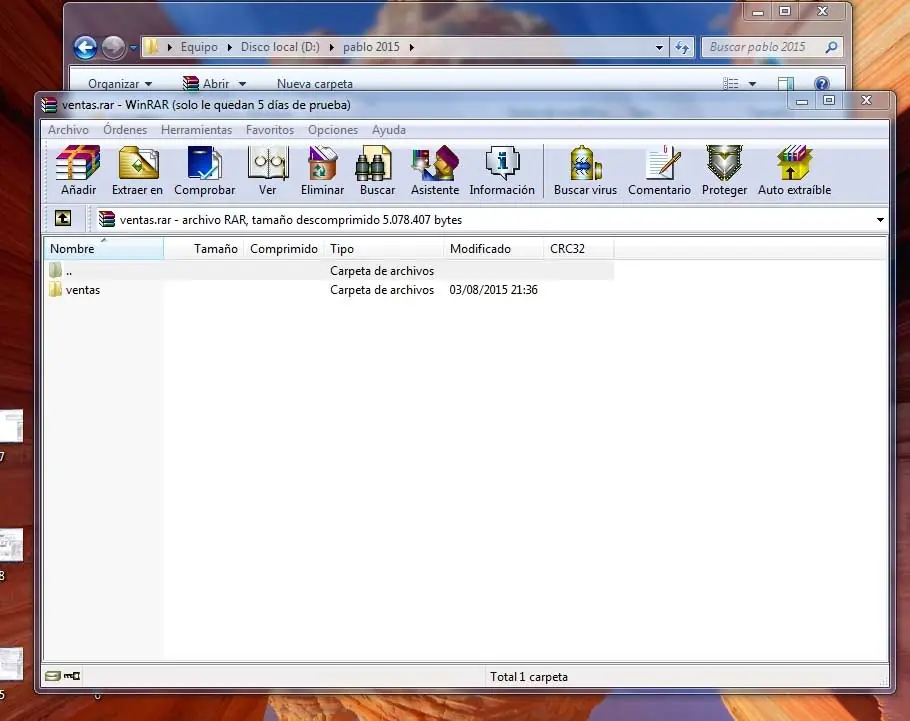The image size is (910, 721).
Task: Select the ventas folder row
Action: coord(328,290)
